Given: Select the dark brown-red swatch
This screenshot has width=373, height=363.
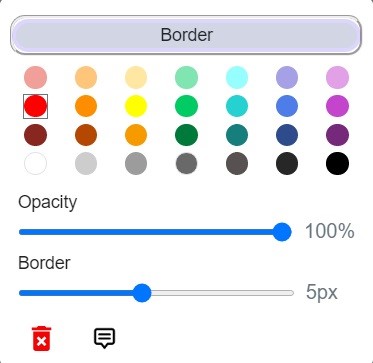Looking at the screenshot, I should [x=35, y=135].
